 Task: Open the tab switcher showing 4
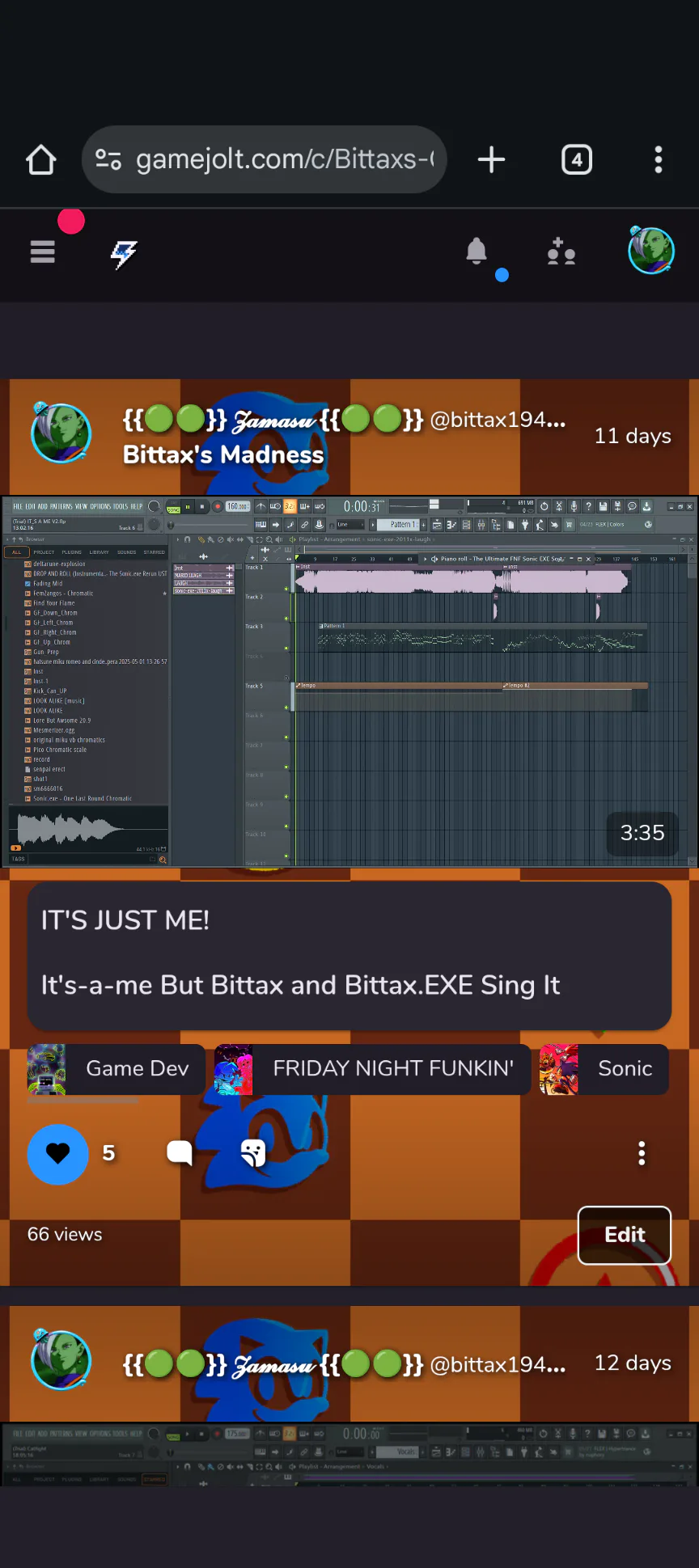[576, 160]
